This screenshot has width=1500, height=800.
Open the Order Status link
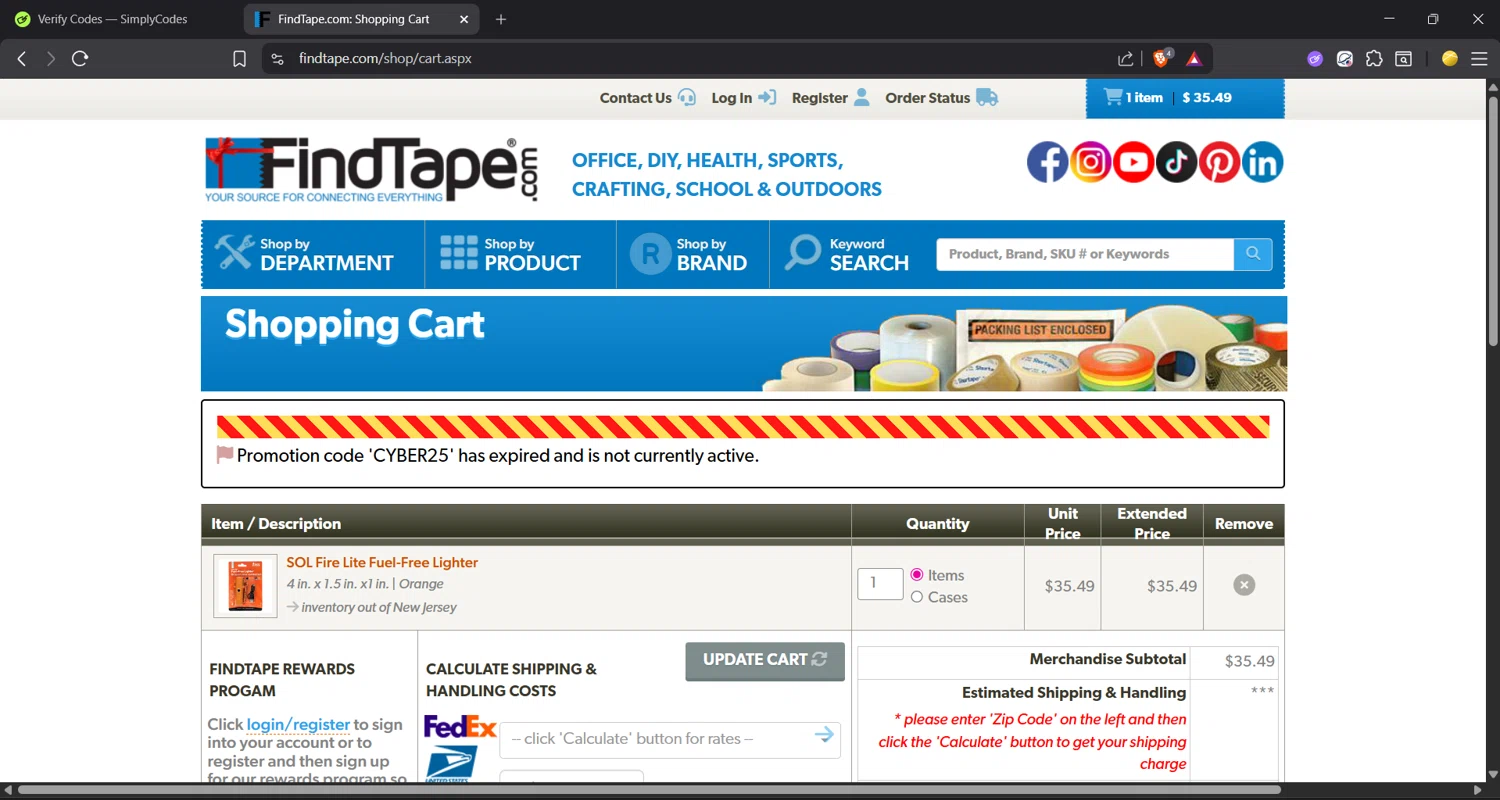click(942, 98)
